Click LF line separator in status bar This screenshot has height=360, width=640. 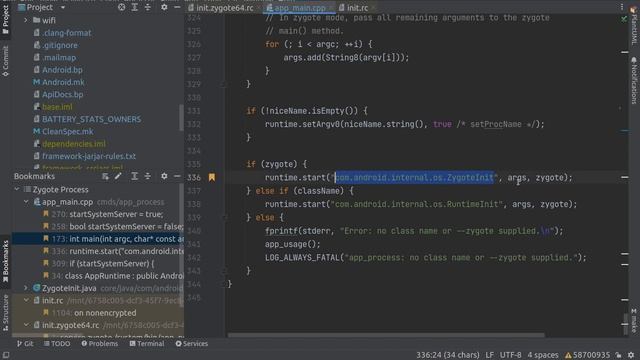[x=489, y=355]
